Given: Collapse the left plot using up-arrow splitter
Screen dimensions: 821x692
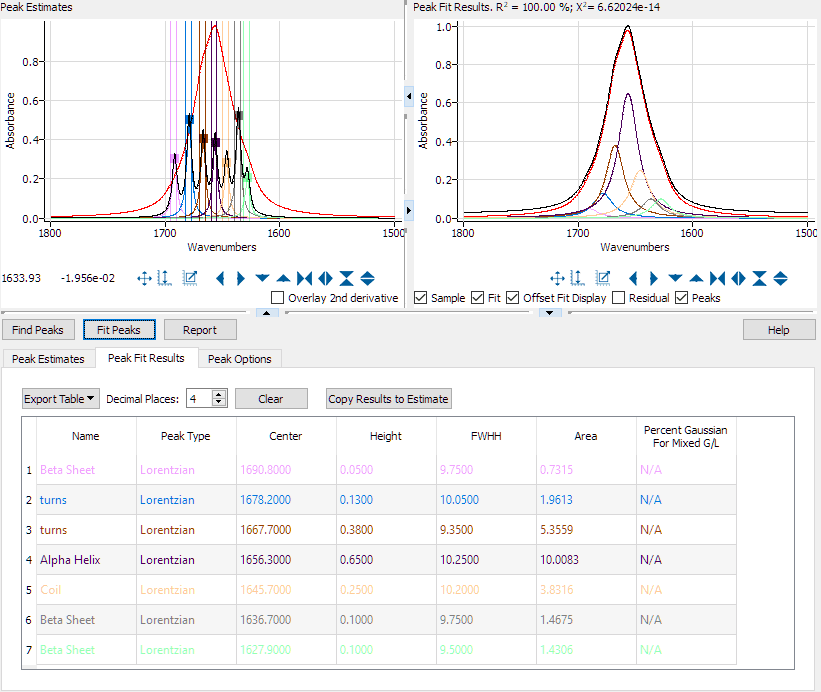Looking at the screenshot, I should click(267, 313).
